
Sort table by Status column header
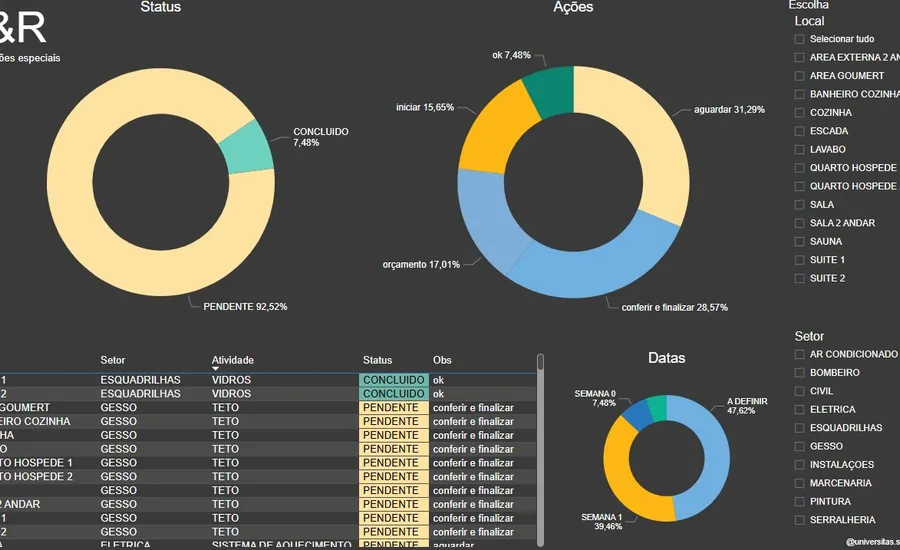(377, 360)
